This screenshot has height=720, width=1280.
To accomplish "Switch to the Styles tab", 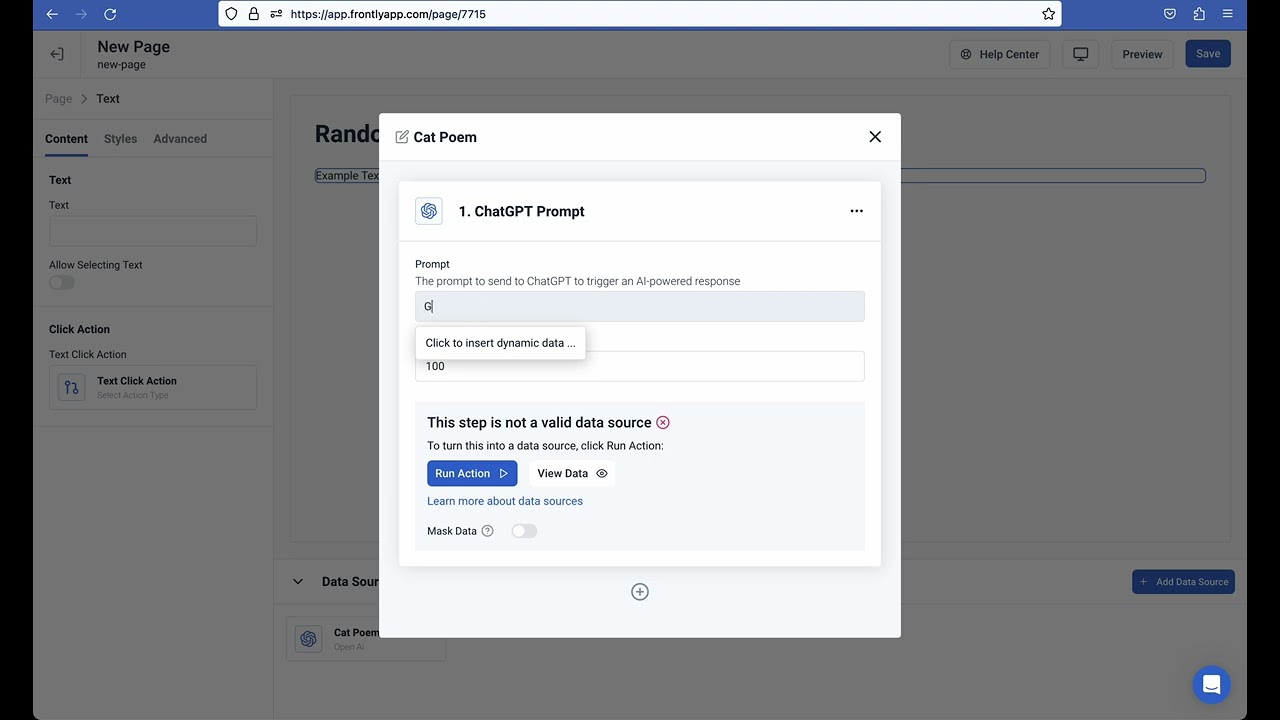I will [x=120, y=139].
